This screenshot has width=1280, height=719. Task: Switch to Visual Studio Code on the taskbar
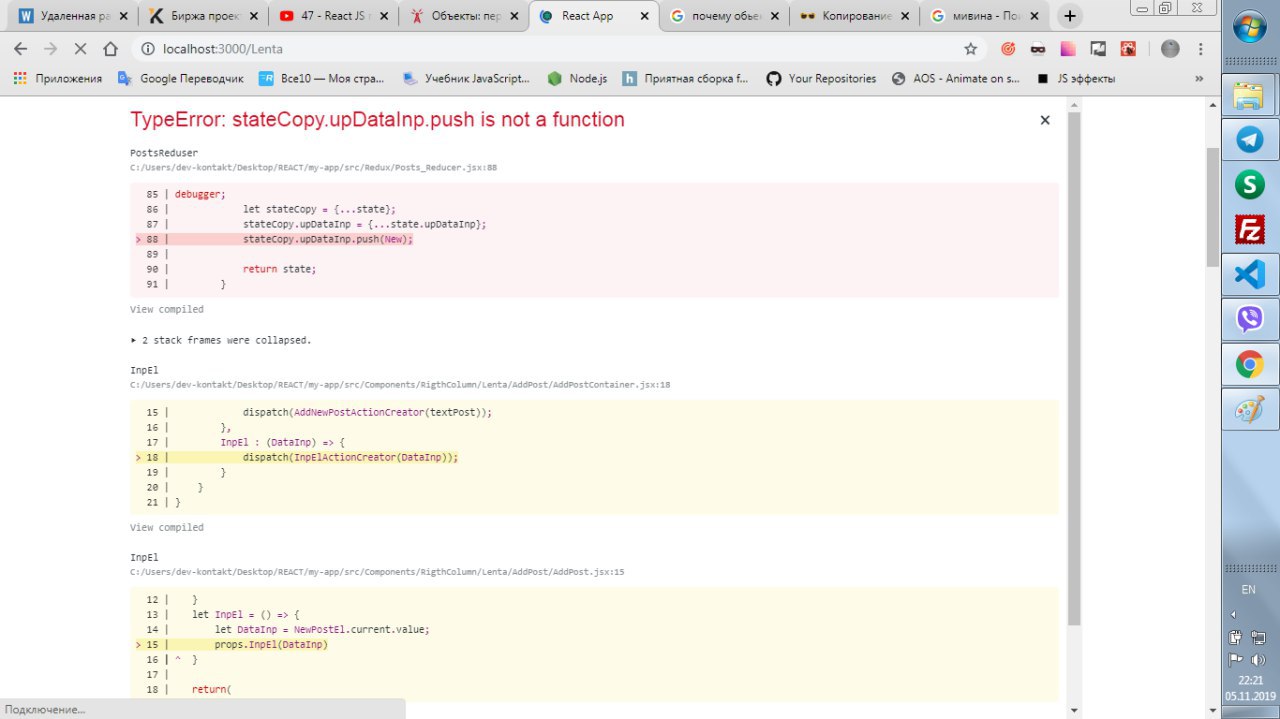(1249, 274)
